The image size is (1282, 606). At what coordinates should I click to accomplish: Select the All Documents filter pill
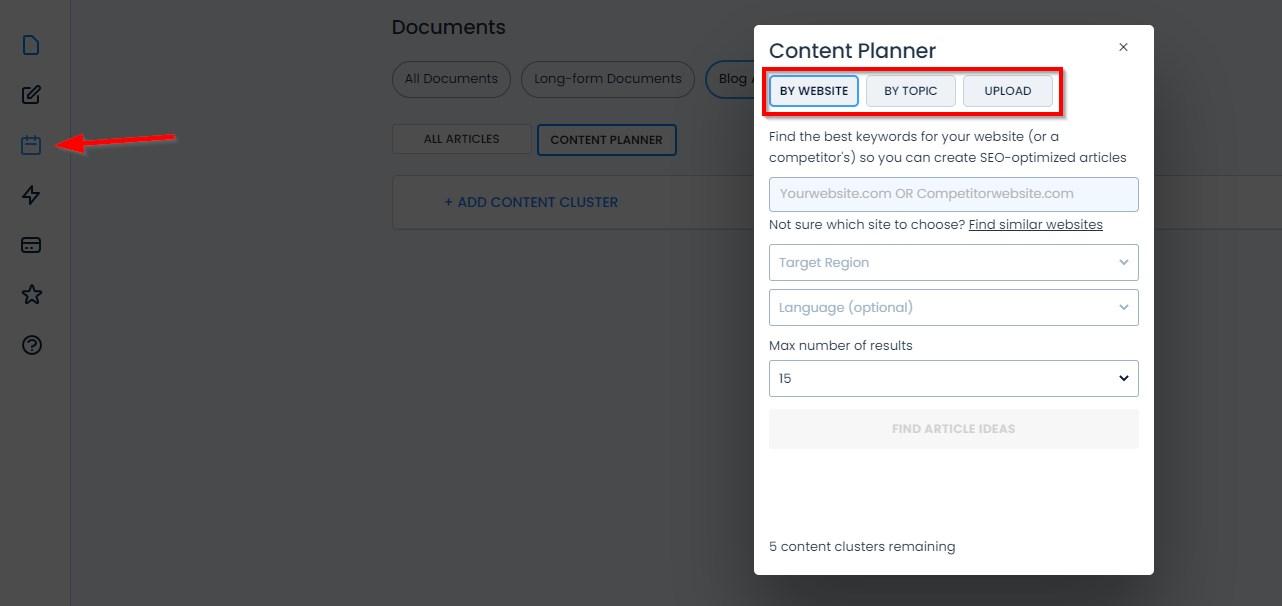(451, 79)
